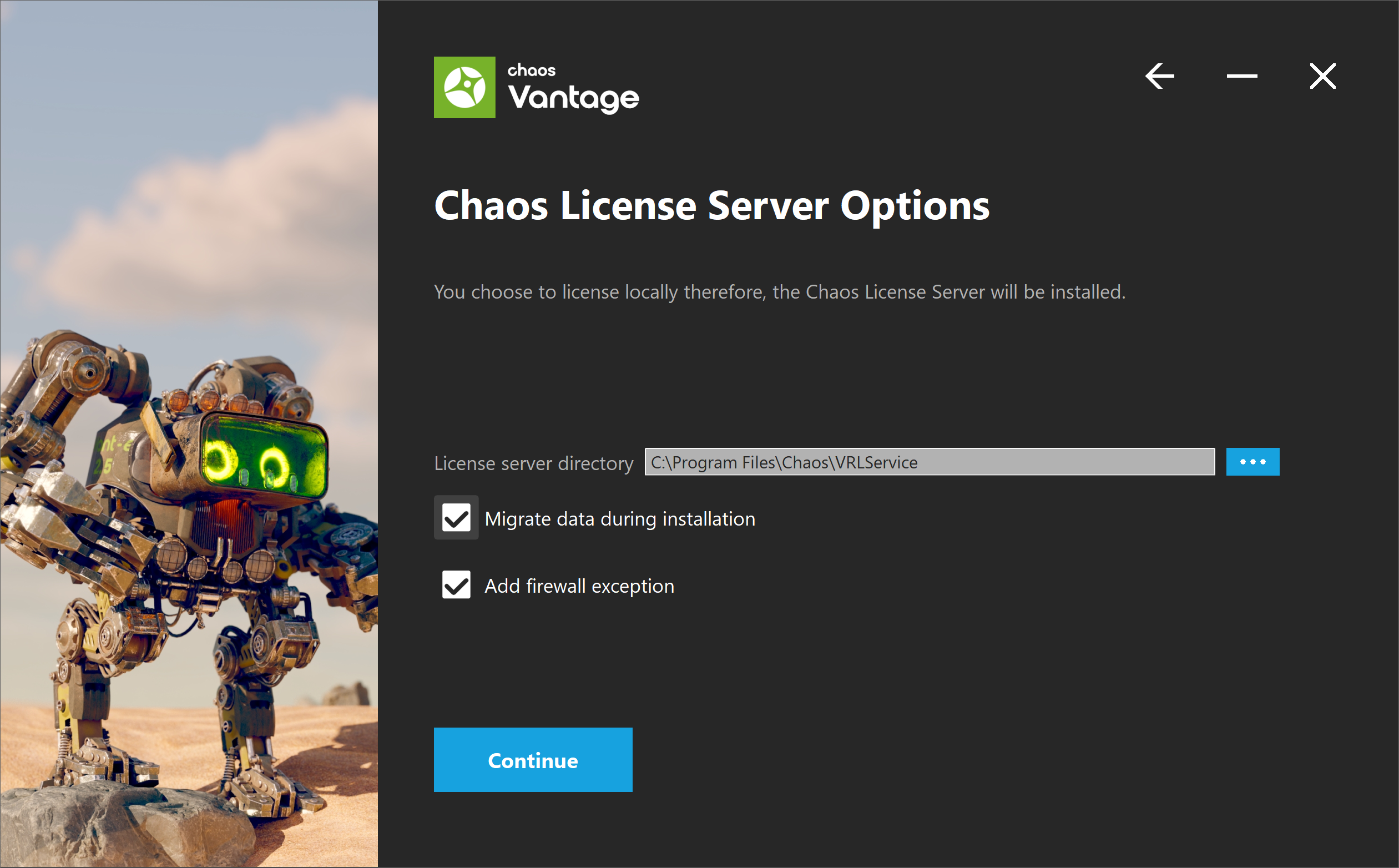
Task: Click the 'License server directory' label
Action: pos(533,463)
